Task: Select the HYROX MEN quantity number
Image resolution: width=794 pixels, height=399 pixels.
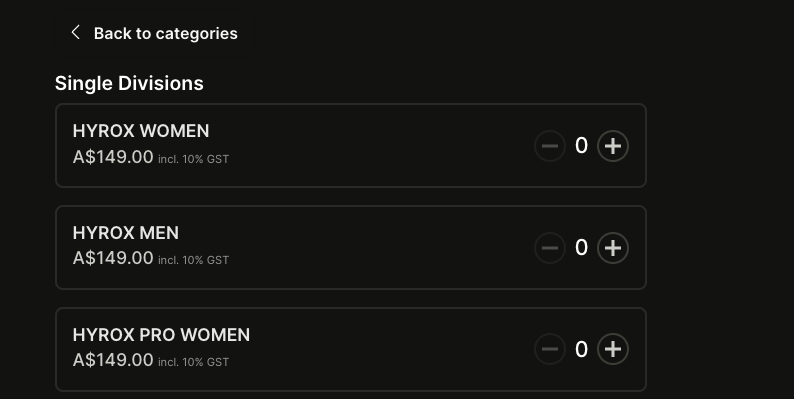Action: 581,248
